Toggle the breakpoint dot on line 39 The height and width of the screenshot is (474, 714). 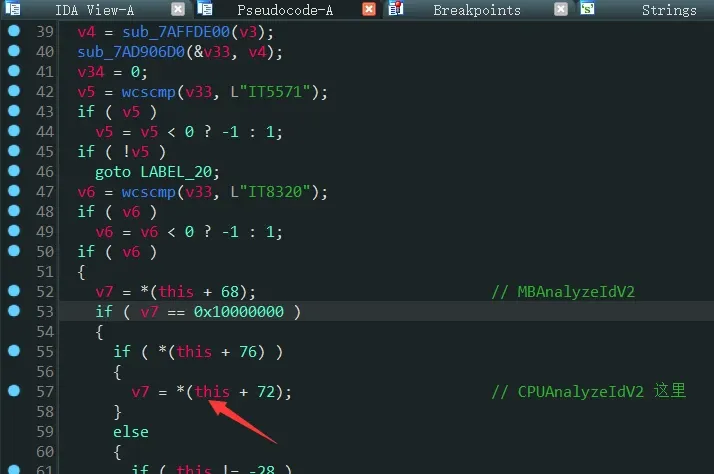(14, 31)
